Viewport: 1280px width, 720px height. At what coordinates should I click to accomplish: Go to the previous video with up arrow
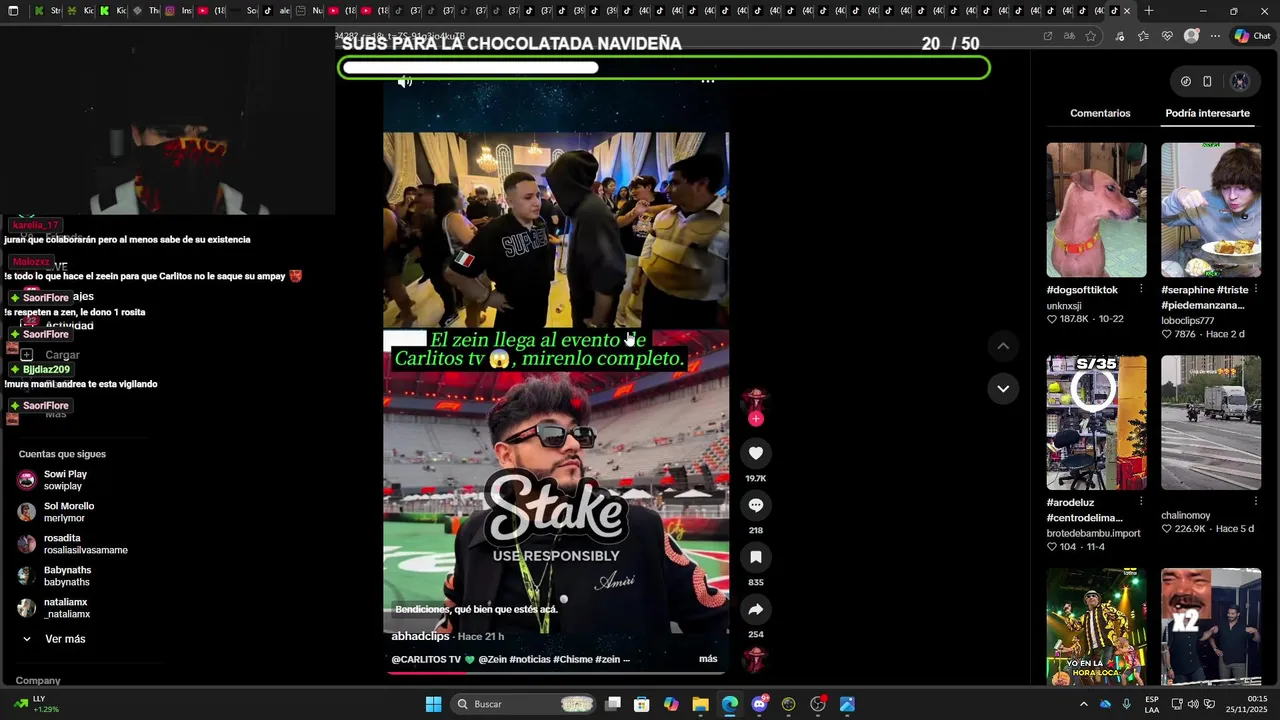click(1003, 346)
